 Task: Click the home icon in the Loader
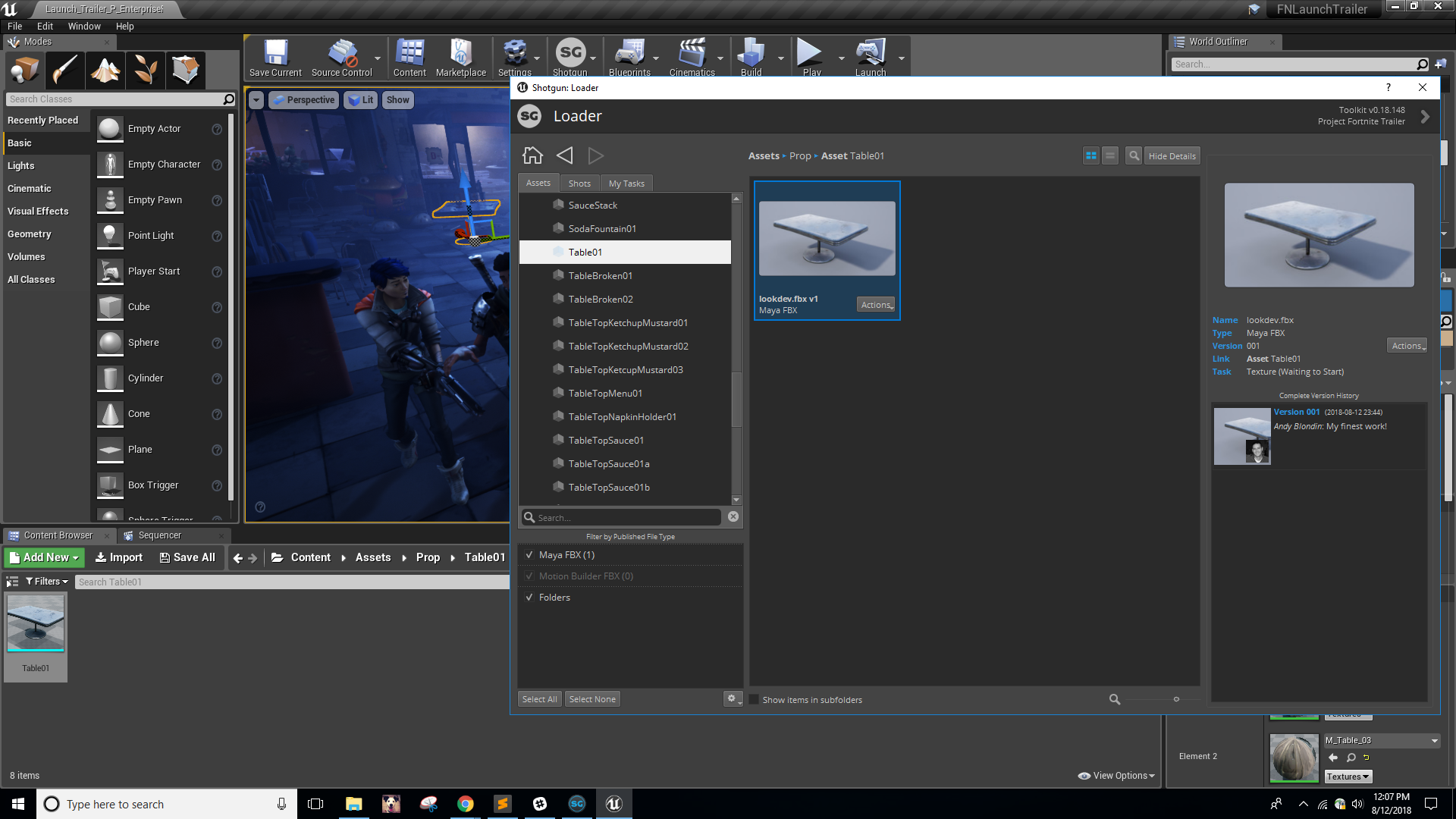pyautogui.click(x=532, y=155)
